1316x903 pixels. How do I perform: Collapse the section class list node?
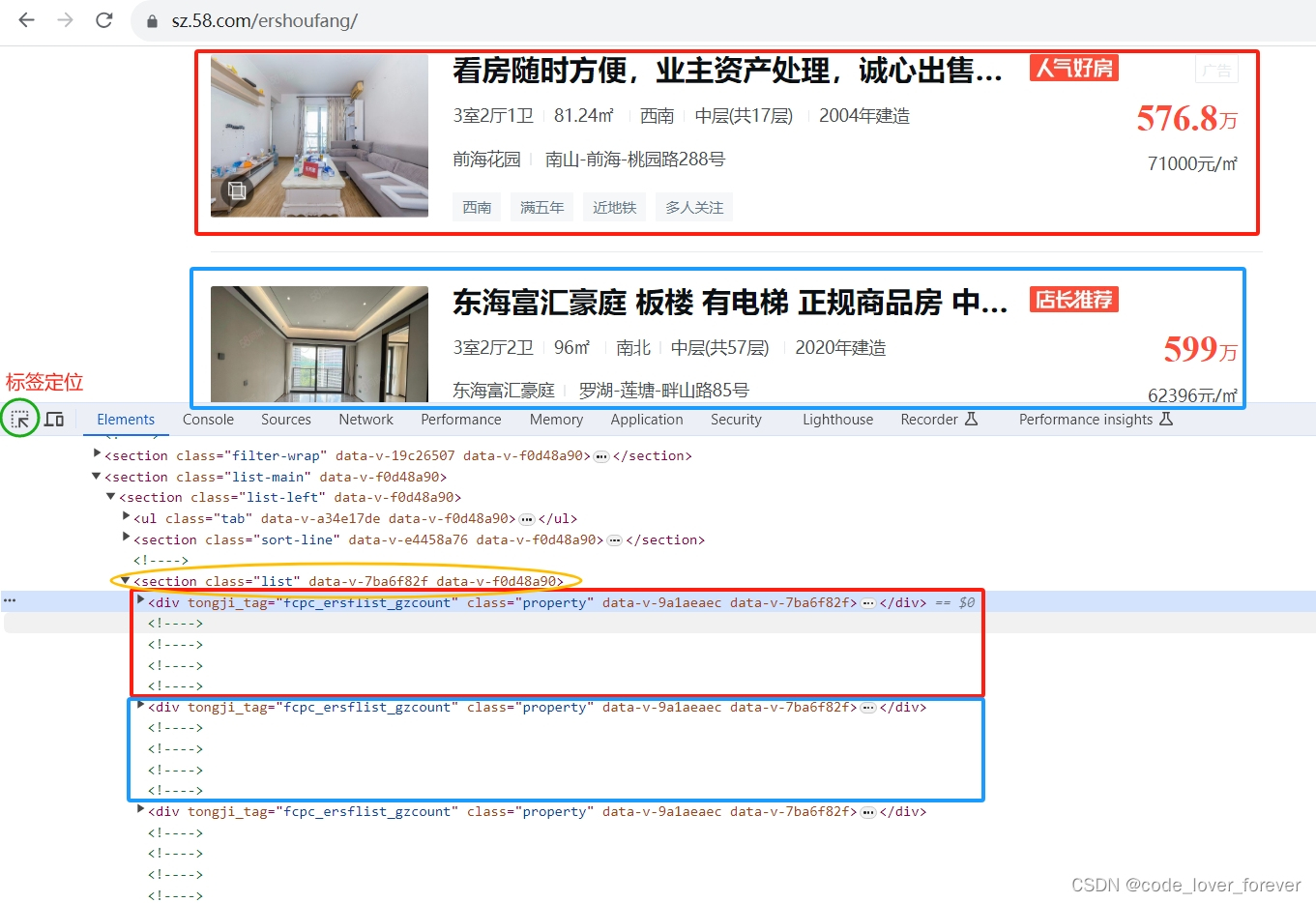(126, 580)
